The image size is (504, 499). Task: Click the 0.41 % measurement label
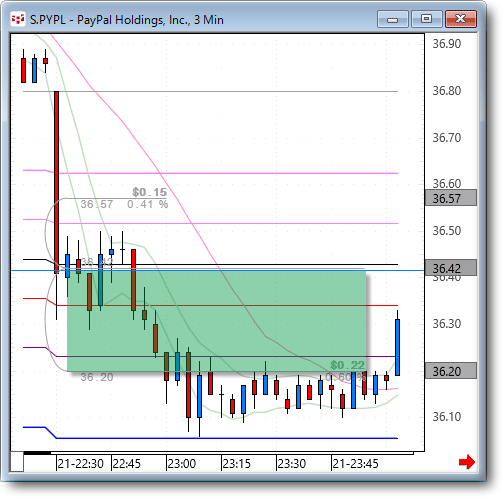[x=148, y=204]
